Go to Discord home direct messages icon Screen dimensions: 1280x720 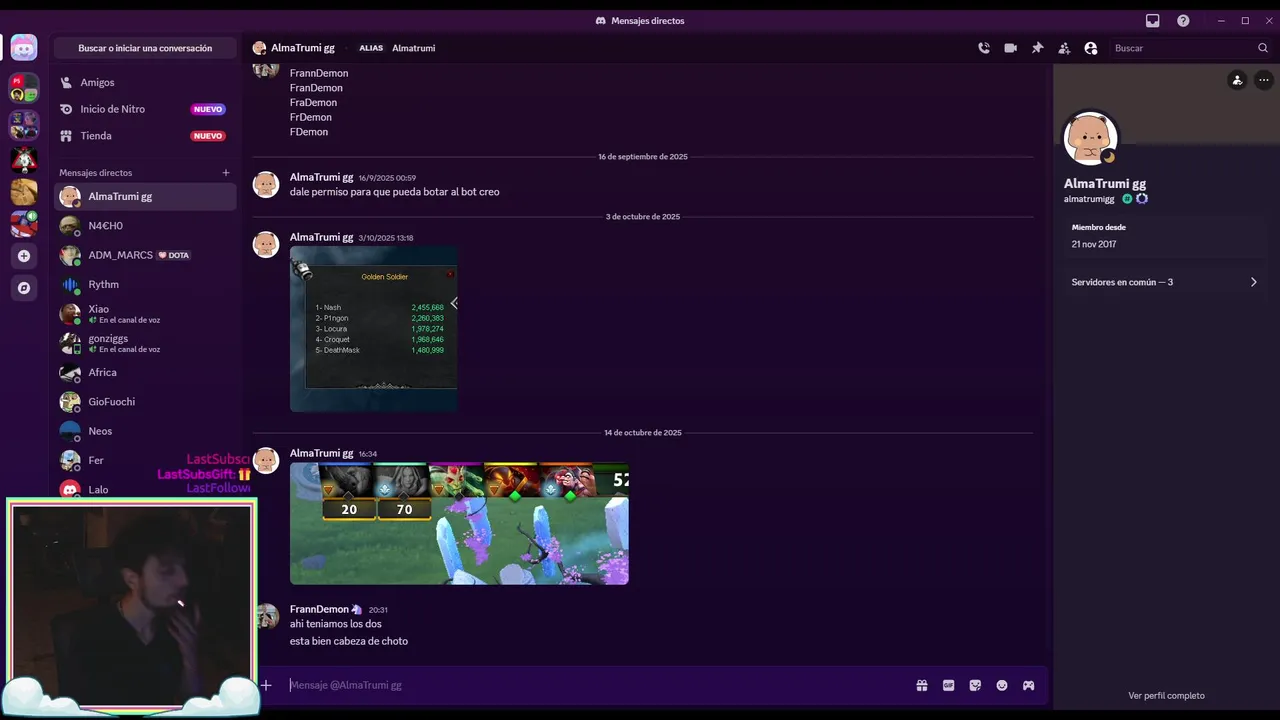click(x=24, y=47)
